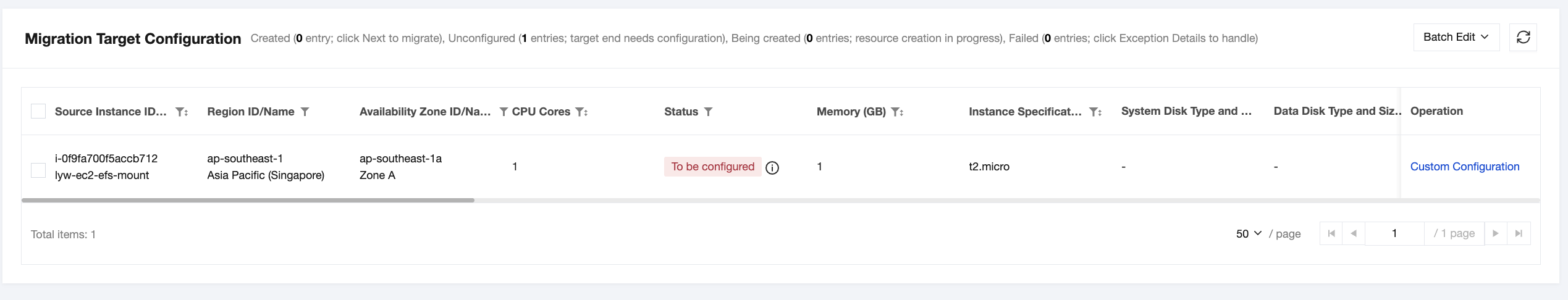The image size is (1568, 300).
Task: Click the previous page arrow
Action: coord(1354,233)
